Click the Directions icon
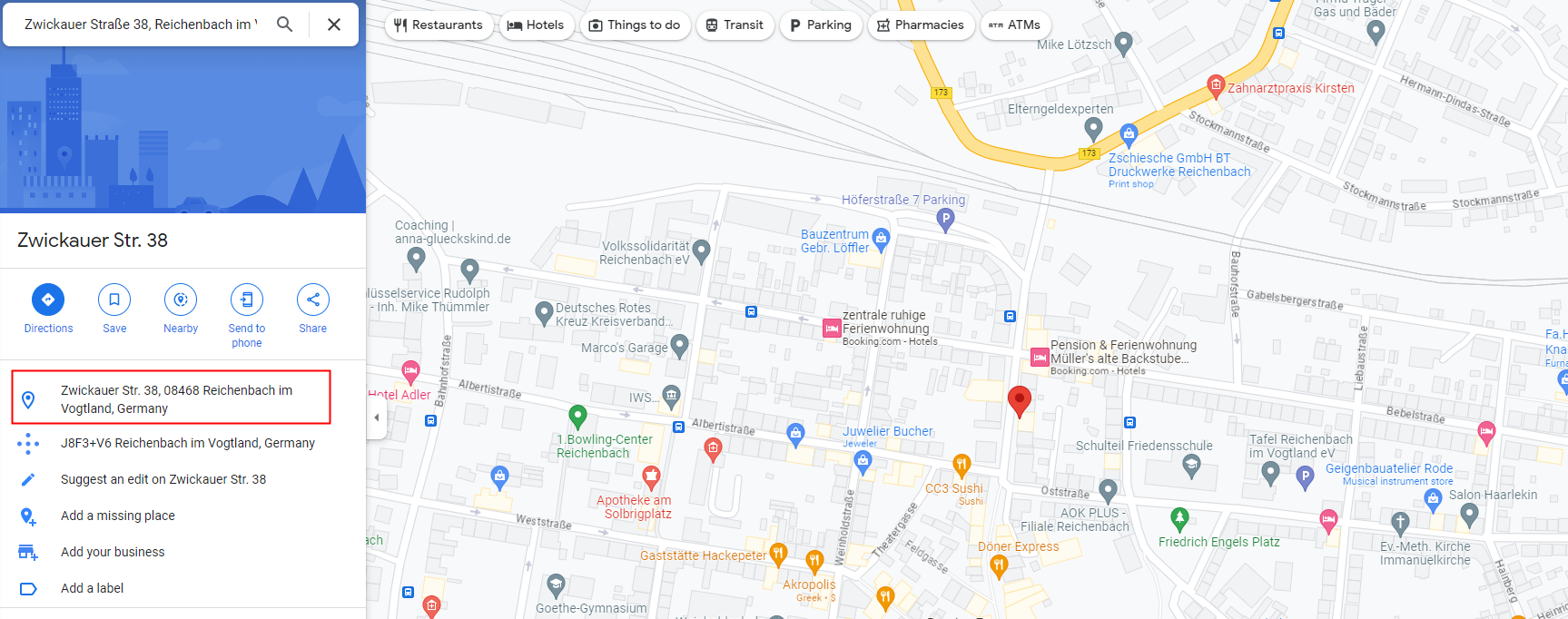 coord(48,300)
